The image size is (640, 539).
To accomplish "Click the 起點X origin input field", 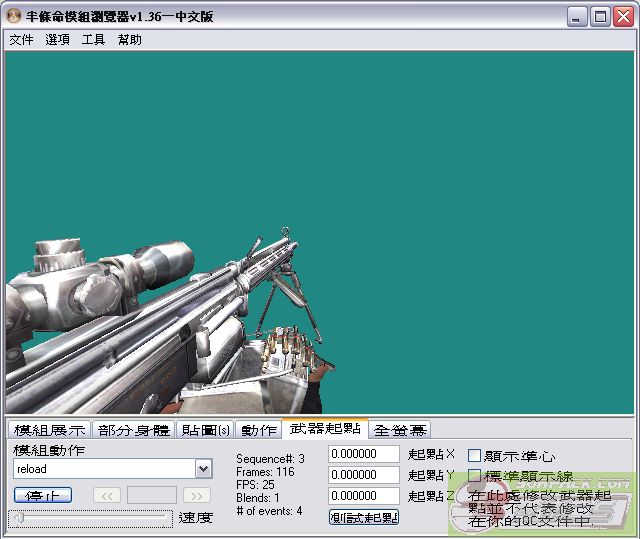I will pyautogui.click(x=364, y=454).
